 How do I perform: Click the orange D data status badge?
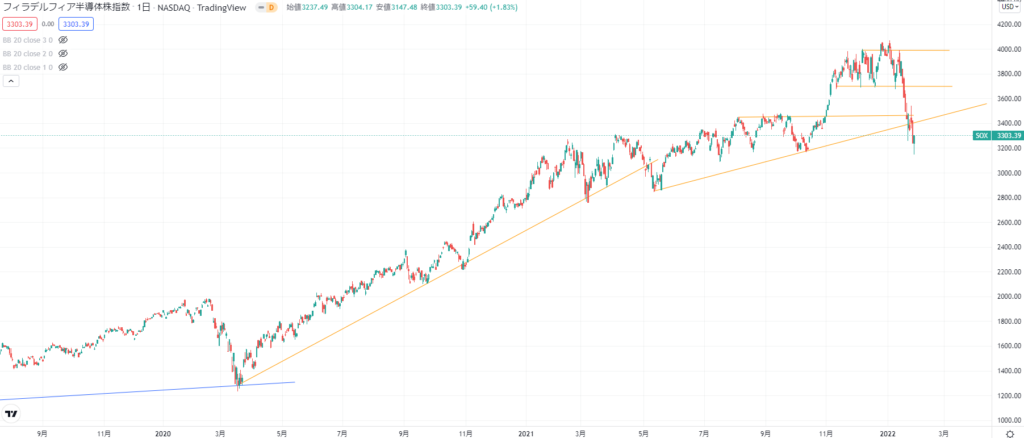pyautogui.click(x=270, y=7)
